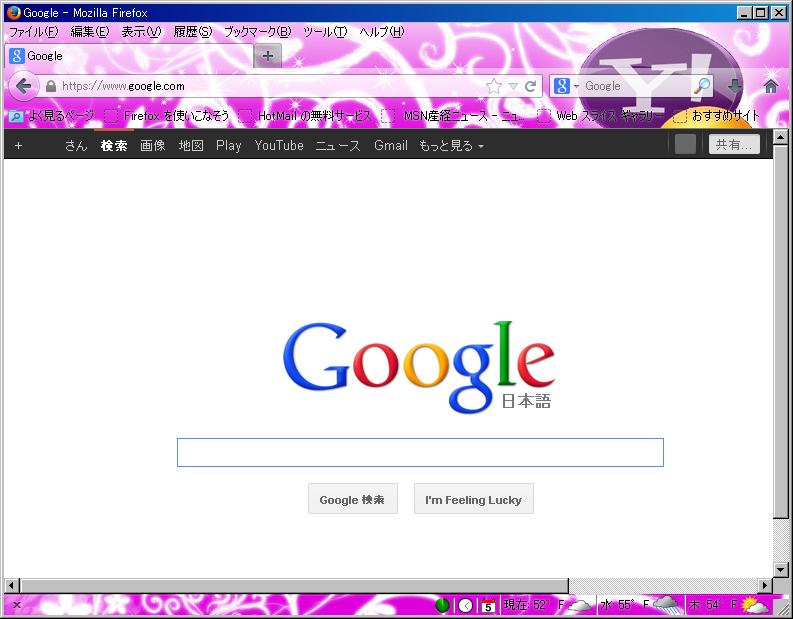Image resolution: width=793 pixels, height=619 pixels.
Task: Select 検索 in the Google bar
Action: 114,146
